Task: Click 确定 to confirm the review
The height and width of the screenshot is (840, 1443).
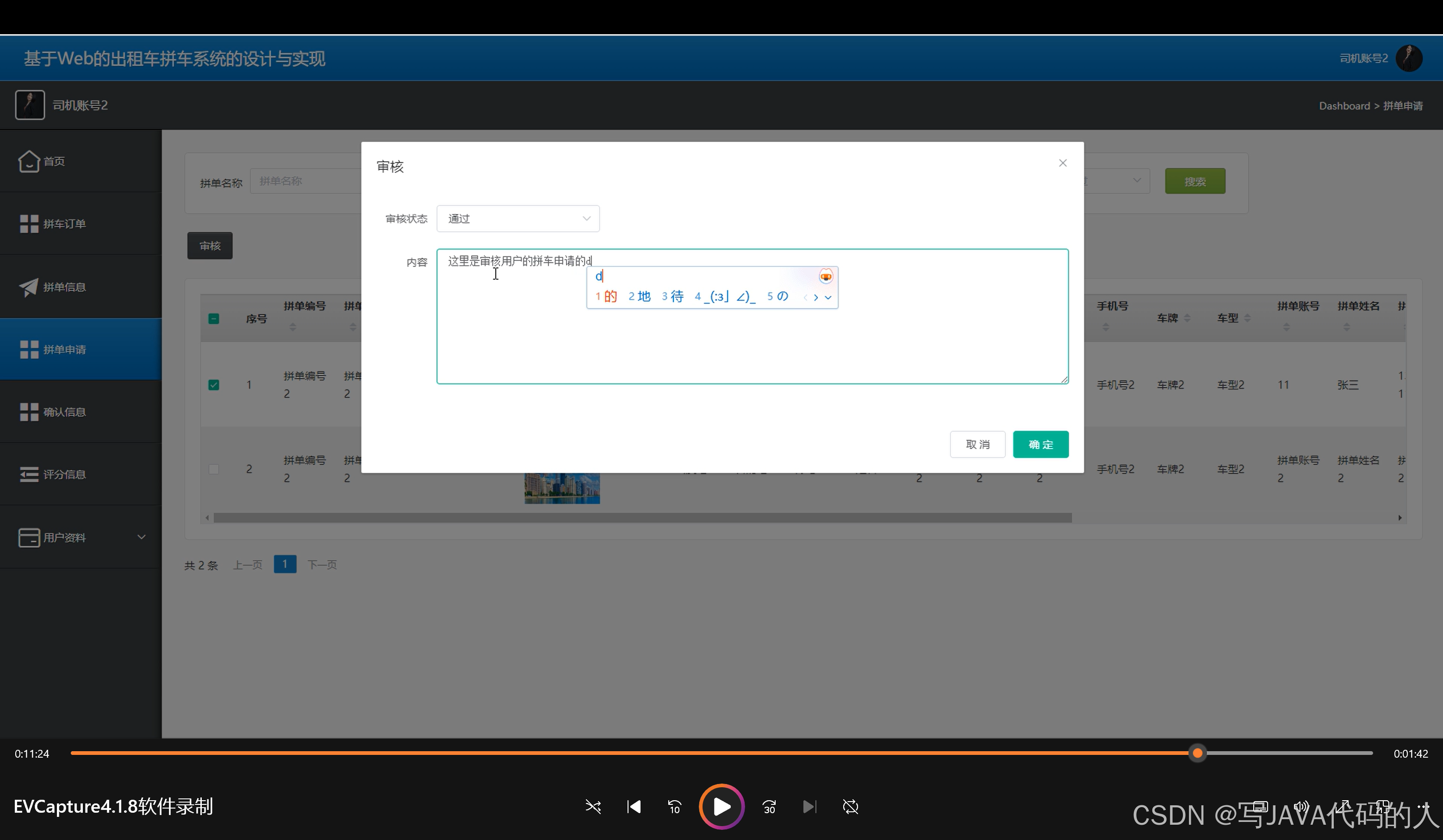Action: [x=1040, y=445]
